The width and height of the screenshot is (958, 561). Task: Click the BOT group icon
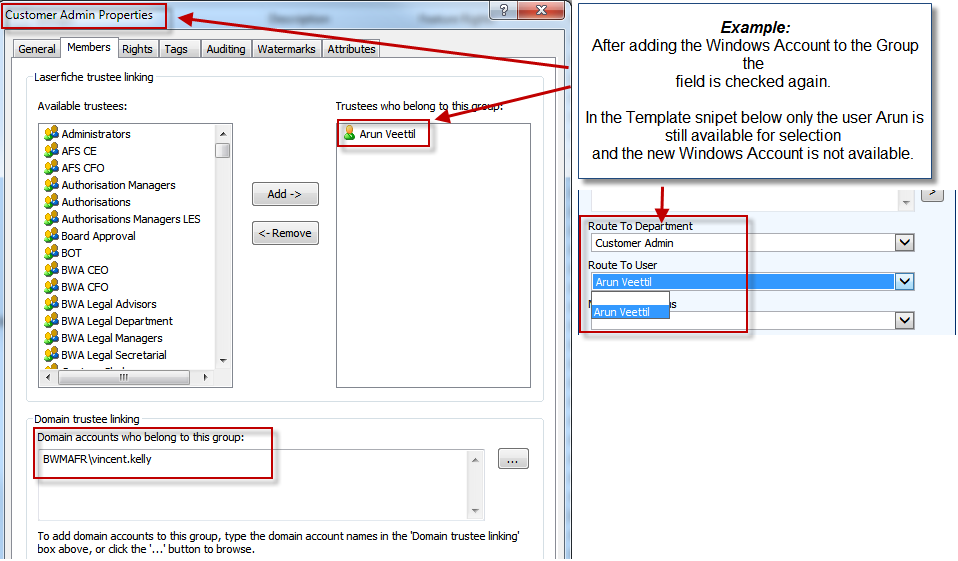click(x=51, y=252)
